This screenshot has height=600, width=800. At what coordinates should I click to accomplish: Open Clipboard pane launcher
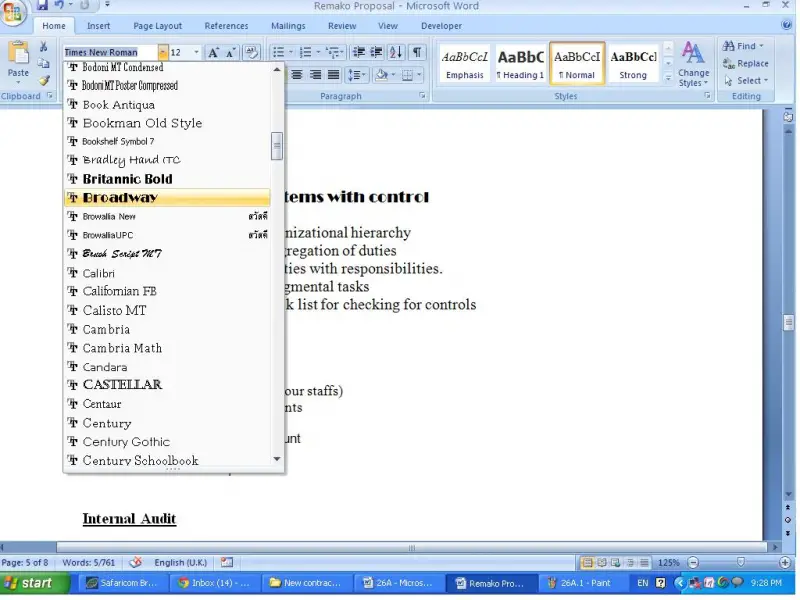click(x=50, y=95)
